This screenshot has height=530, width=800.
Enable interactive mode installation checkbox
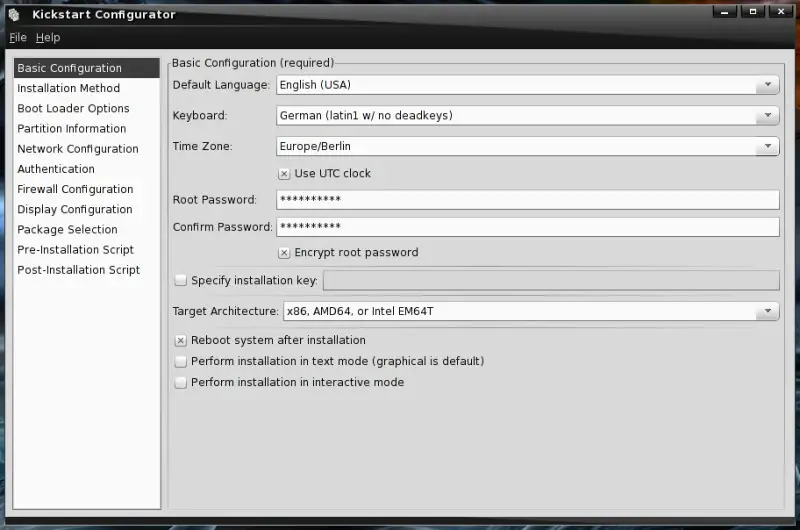[181, 383]
